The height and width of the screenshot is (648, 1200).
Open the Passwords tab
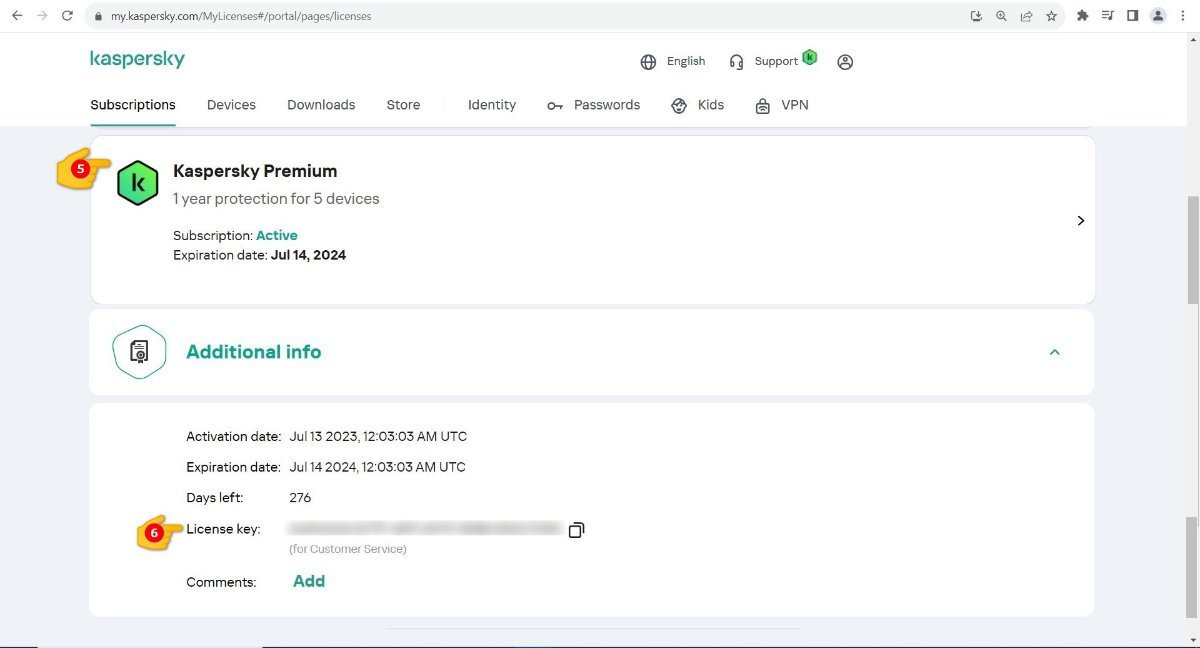tap(607, 105)
